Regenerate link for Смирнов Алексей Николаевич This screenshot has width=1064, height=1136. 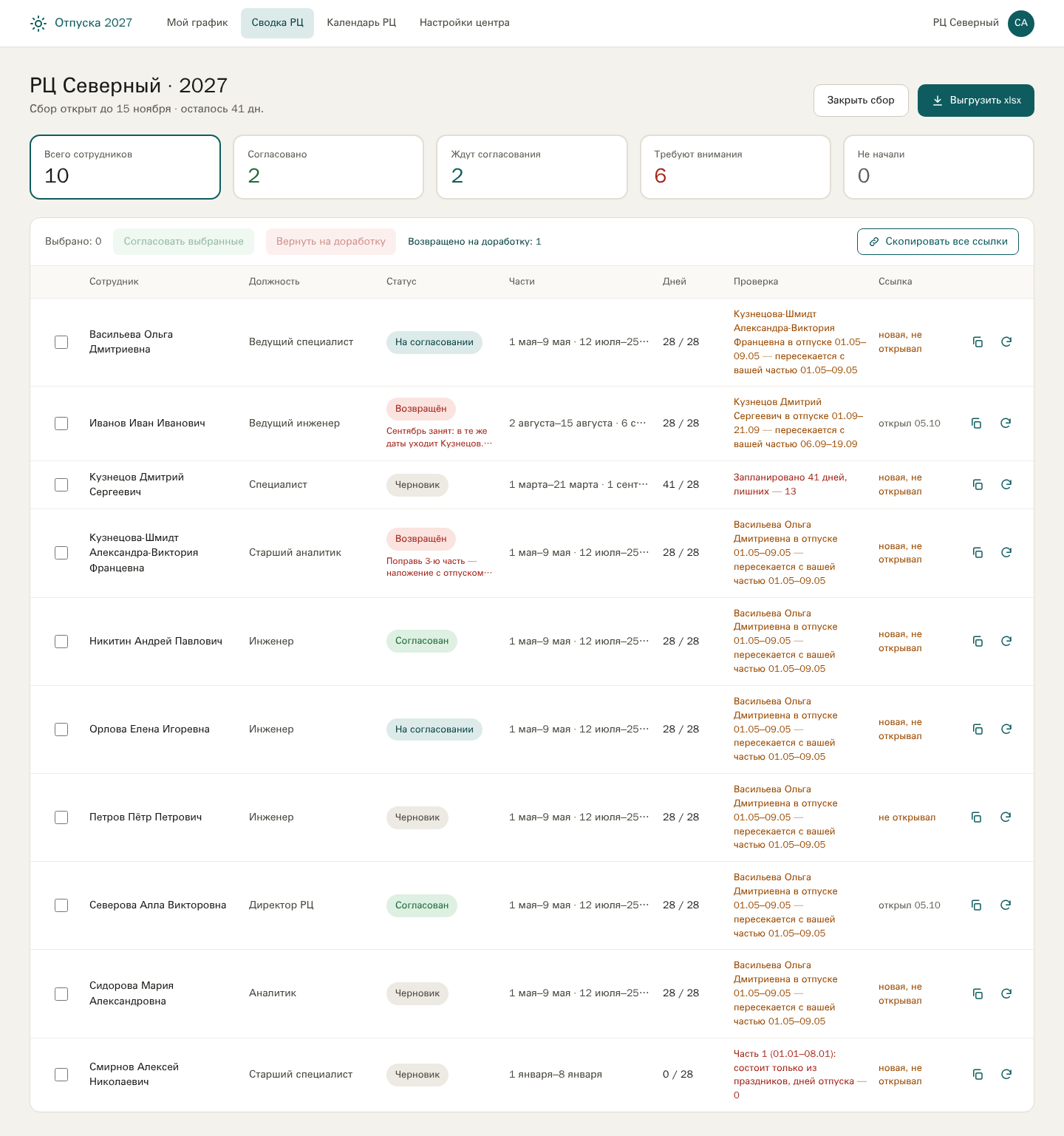pos(1006,1075)
